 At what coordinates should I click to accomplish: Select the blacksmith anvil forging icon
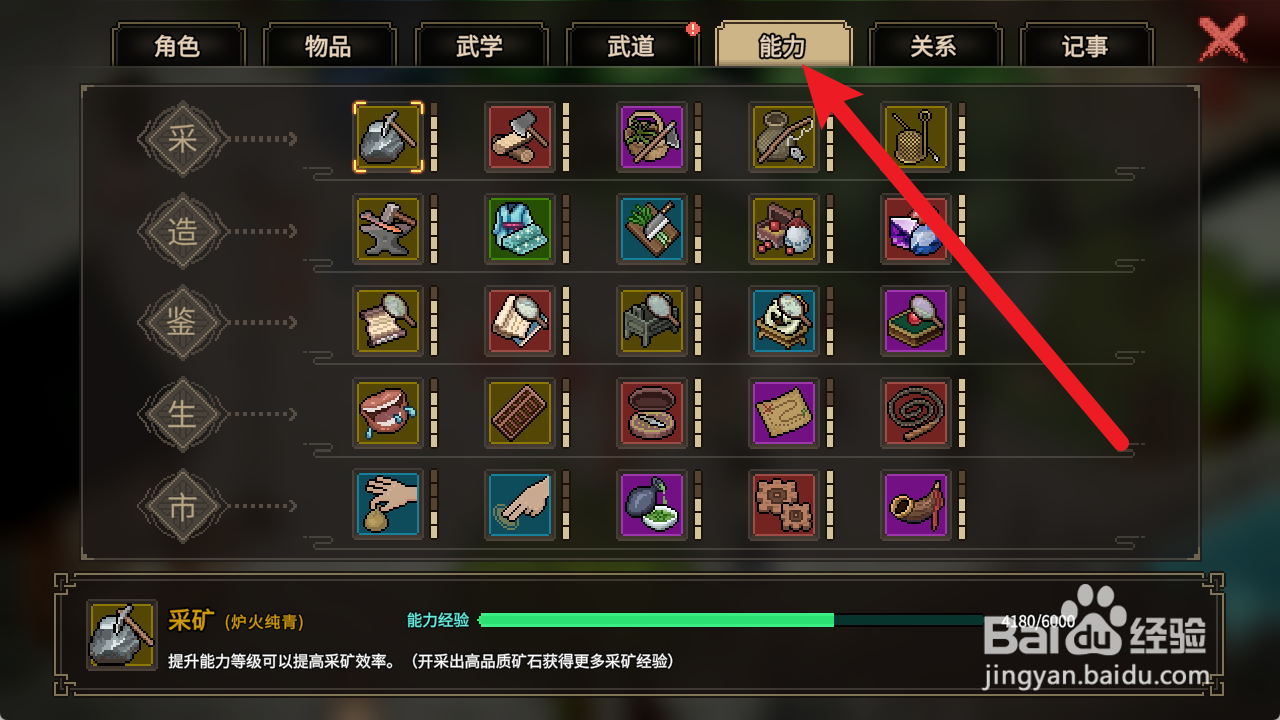[x=388, y=229]
